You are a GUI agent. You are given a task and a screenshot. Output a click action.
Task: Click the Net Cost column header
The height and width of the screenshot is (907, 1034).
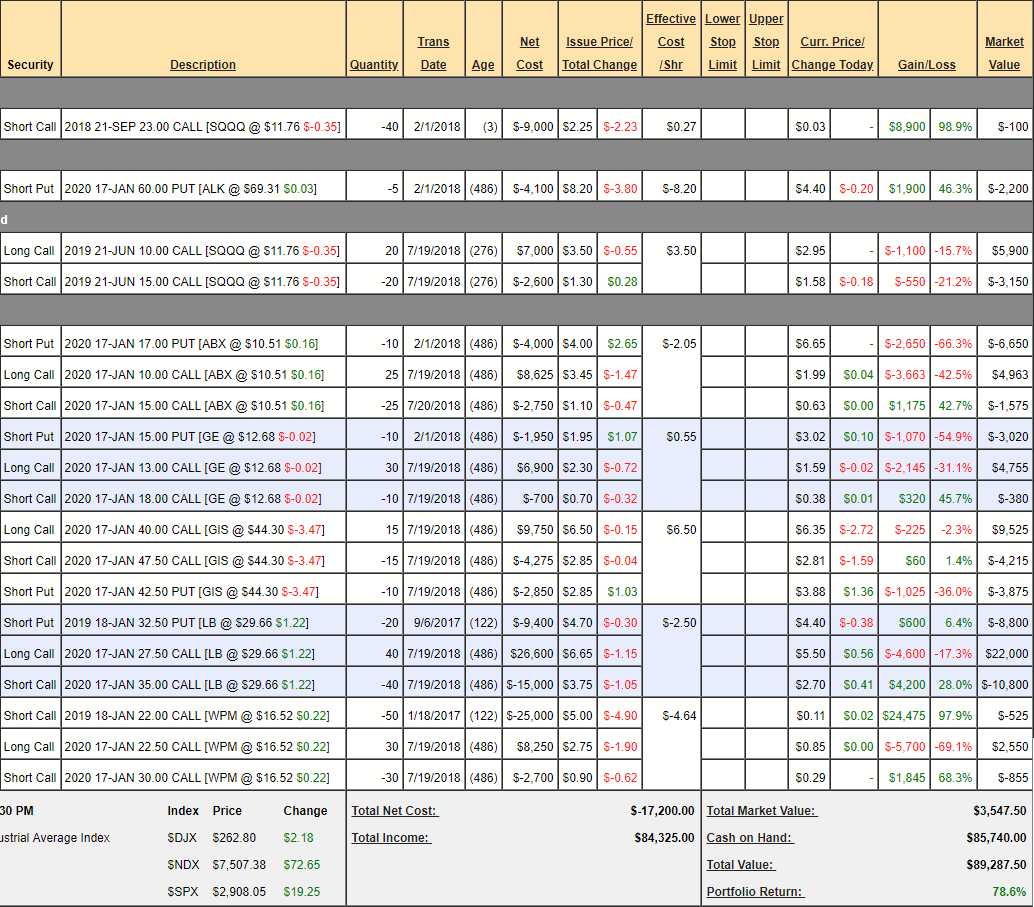pos(529,53)
